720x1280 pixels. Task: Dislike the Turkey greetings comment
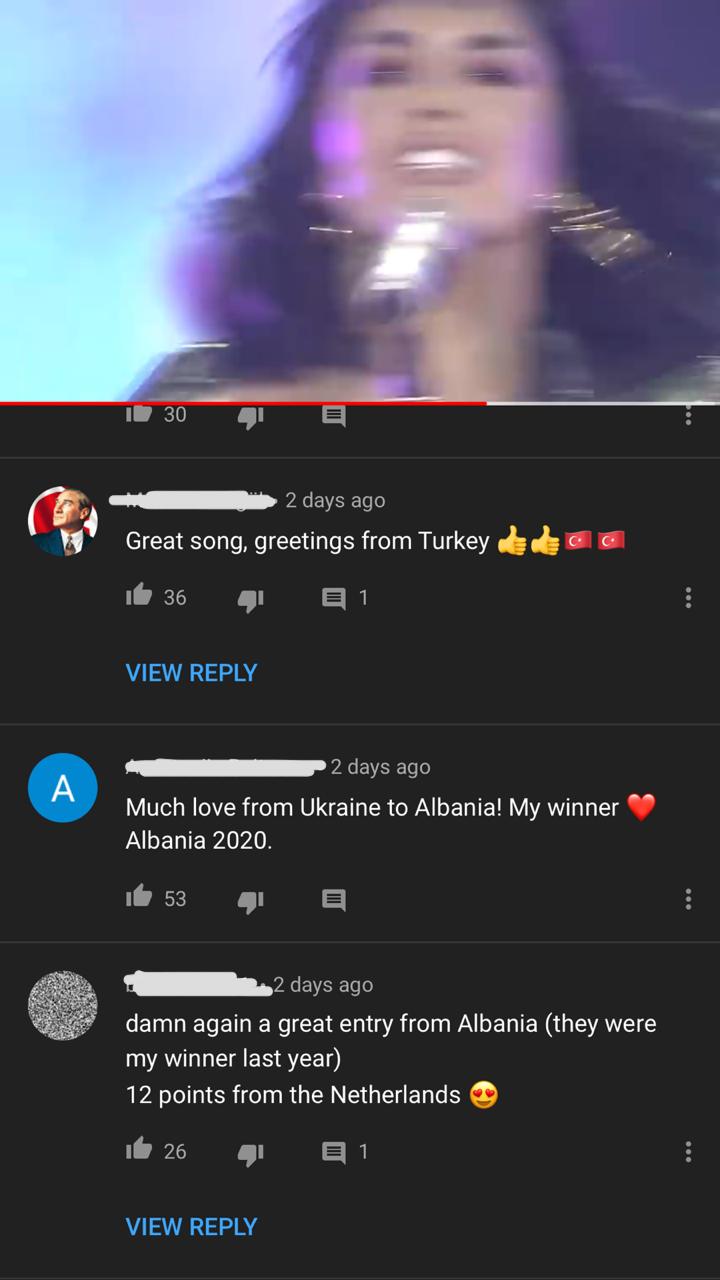coord(250,598)
